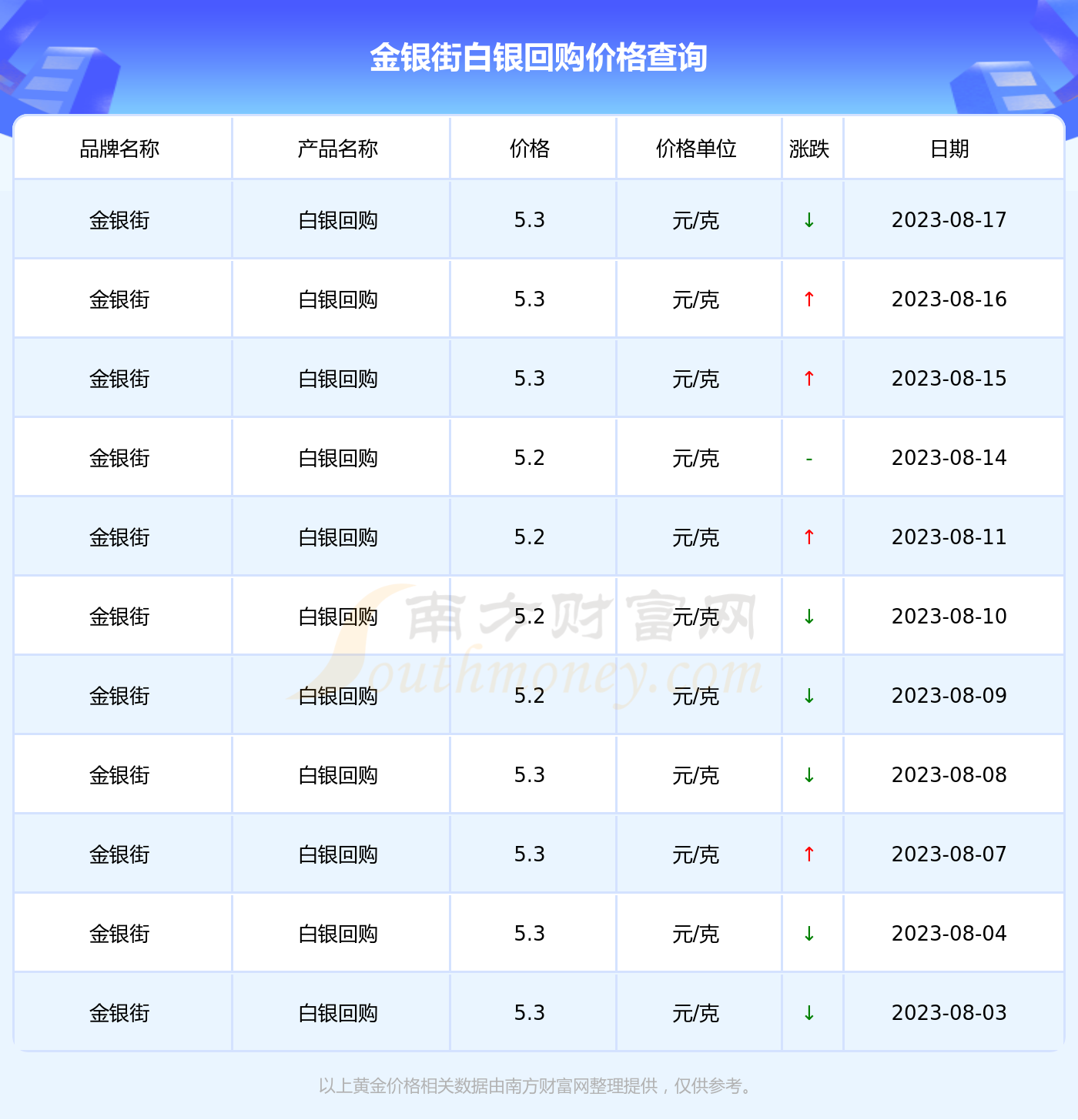Click the 产品名称 column header
The image size is (1078, 1120).
338,149
